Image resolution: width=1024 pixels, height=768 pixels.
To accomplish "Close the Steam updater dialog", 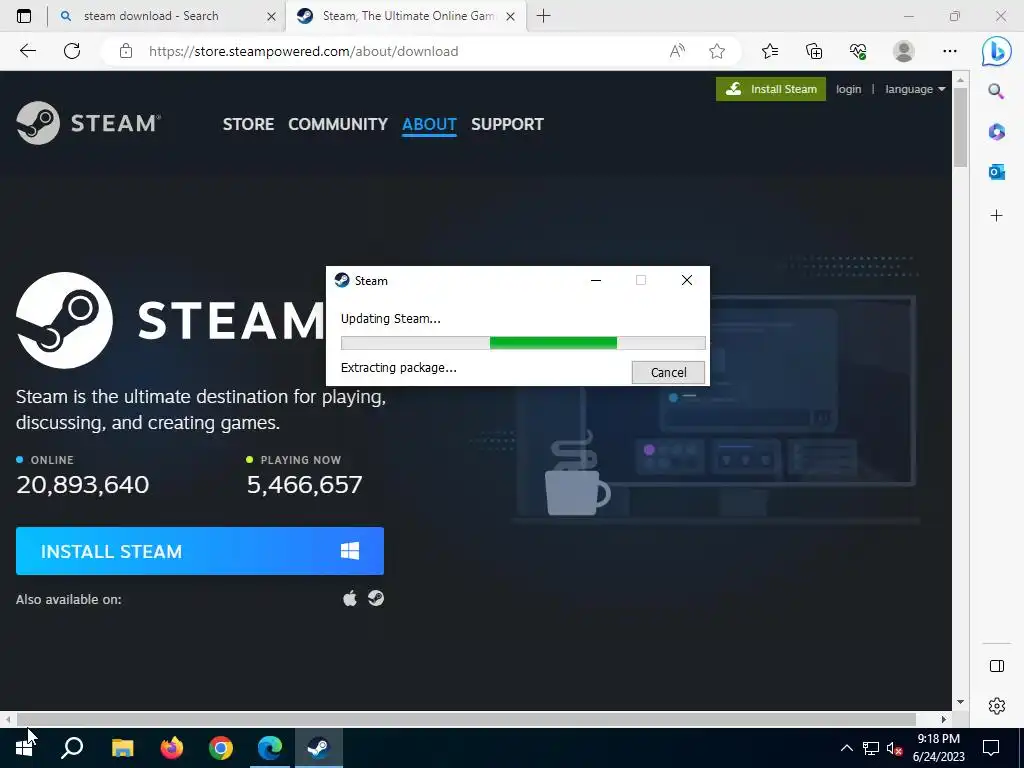I will coord(686,280).
